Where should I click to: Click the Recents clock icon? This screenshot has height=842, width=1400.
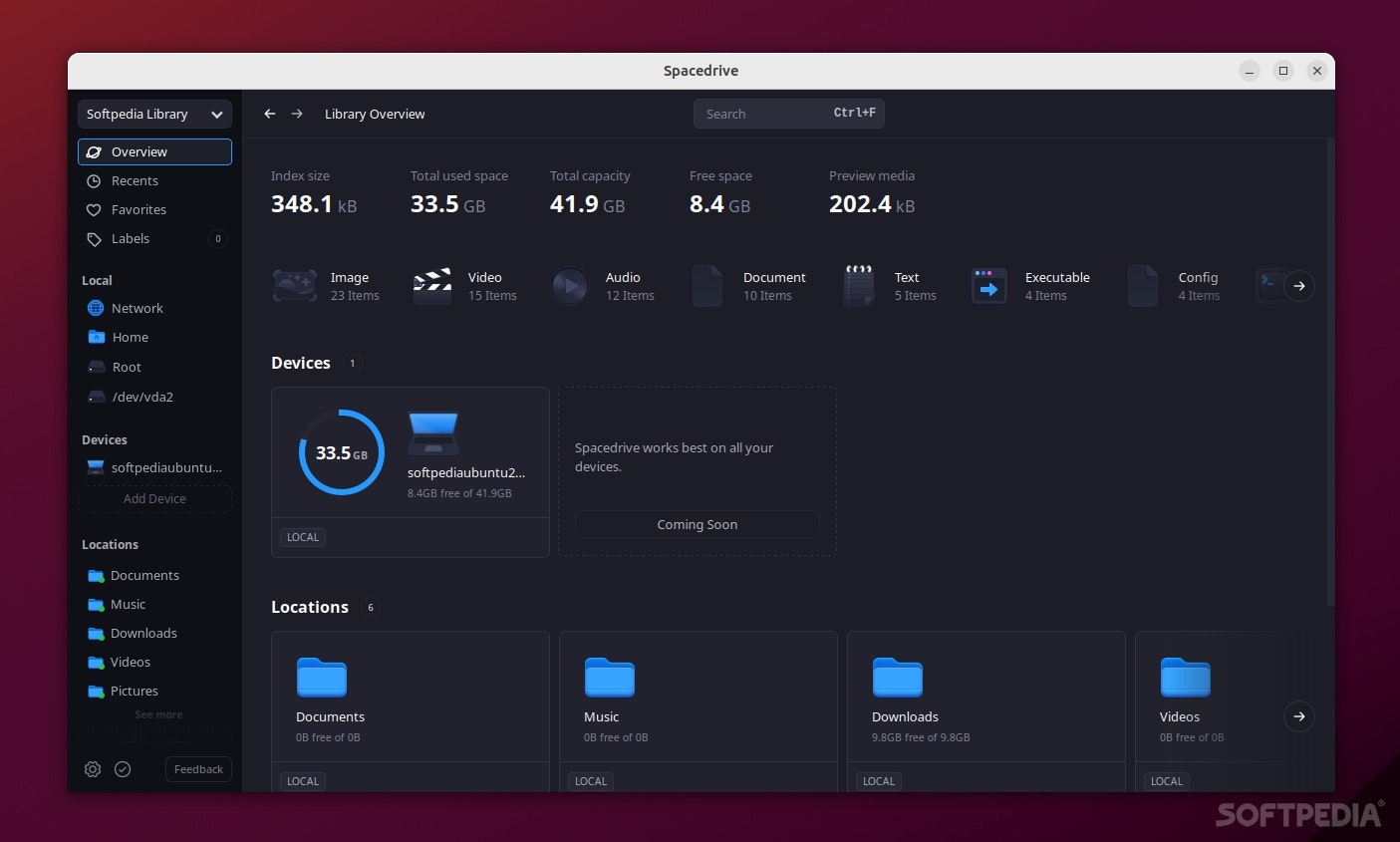(x=94, y=181)
